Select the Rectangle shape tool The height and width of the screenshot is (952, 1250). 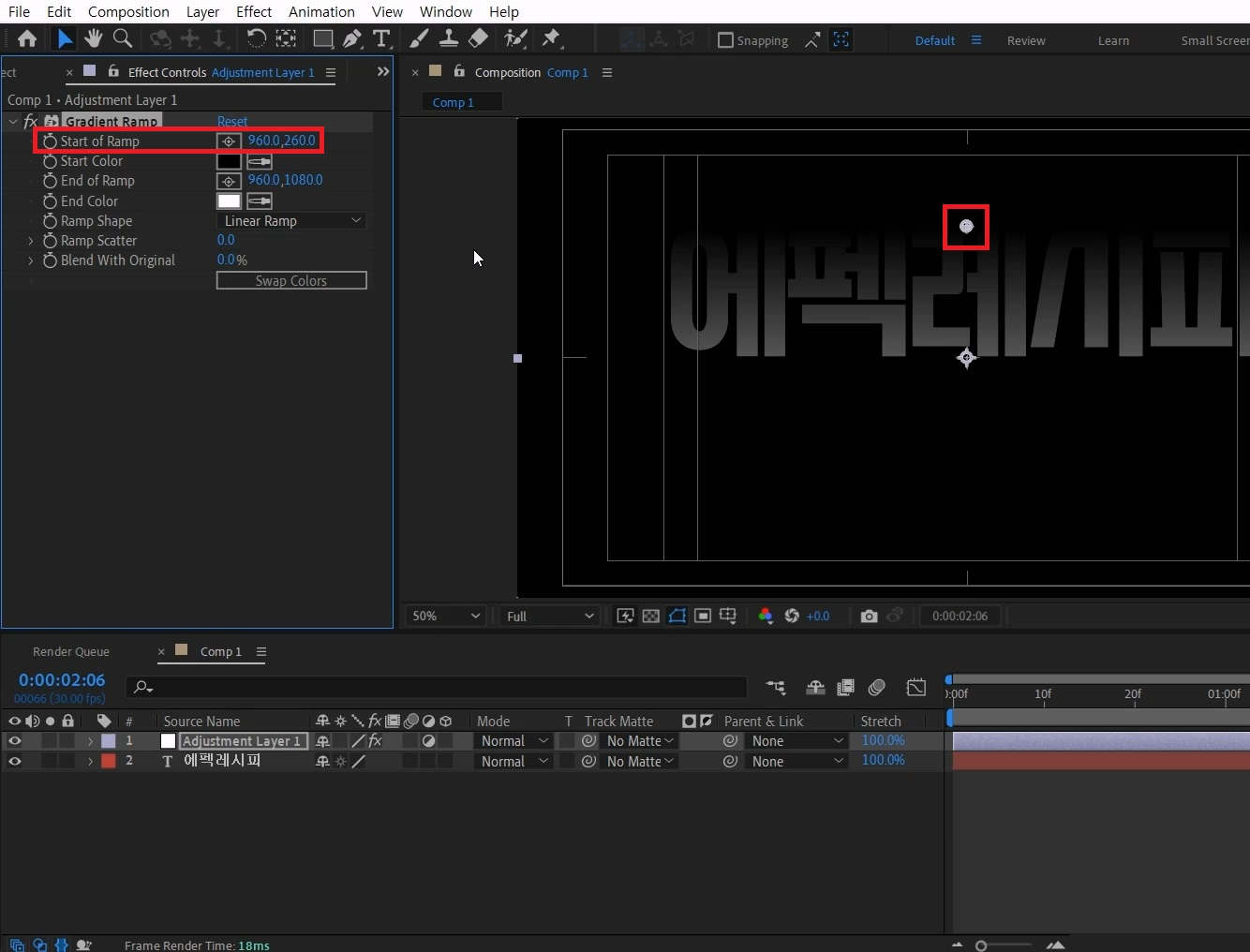click(x=322, y=38)
